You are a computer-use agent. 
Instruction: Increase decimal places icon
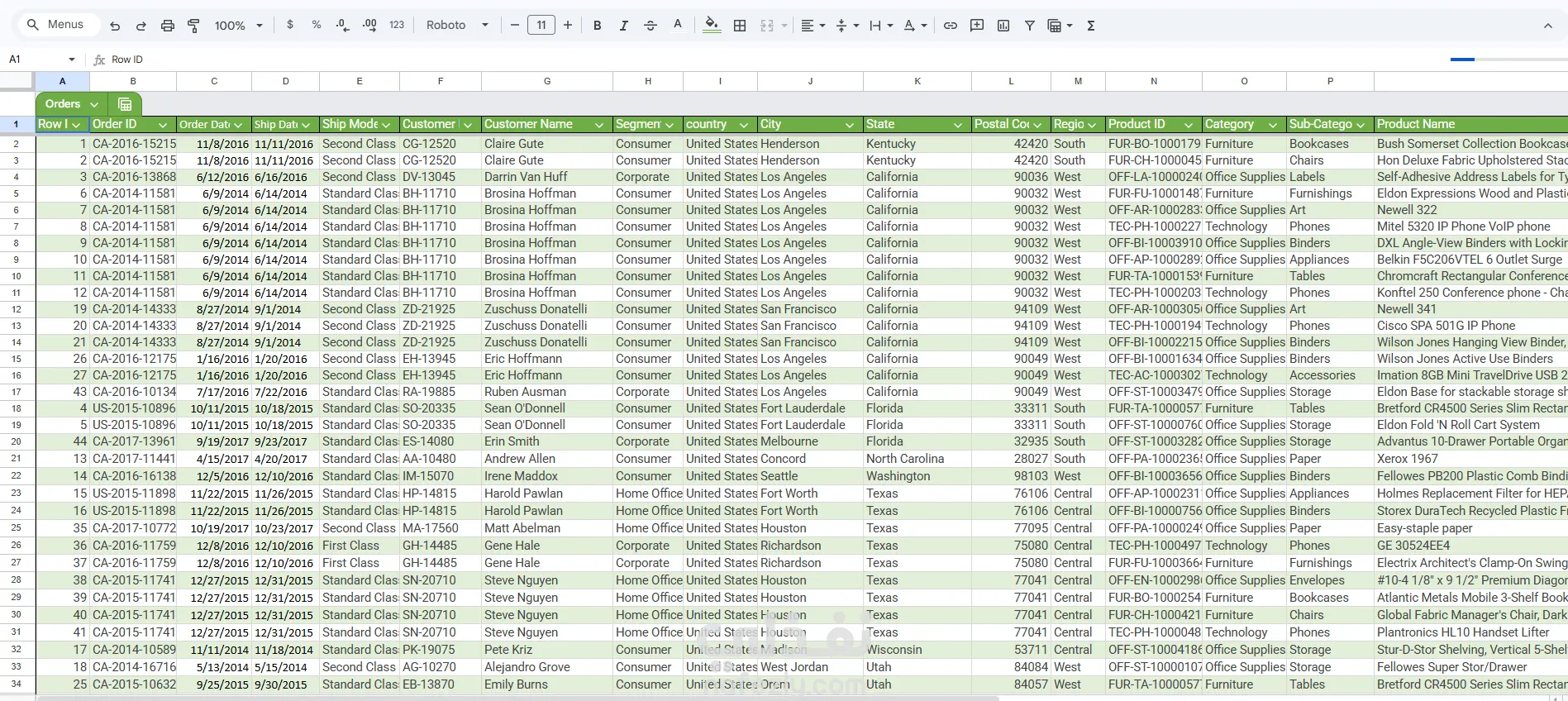click(369, 25)
